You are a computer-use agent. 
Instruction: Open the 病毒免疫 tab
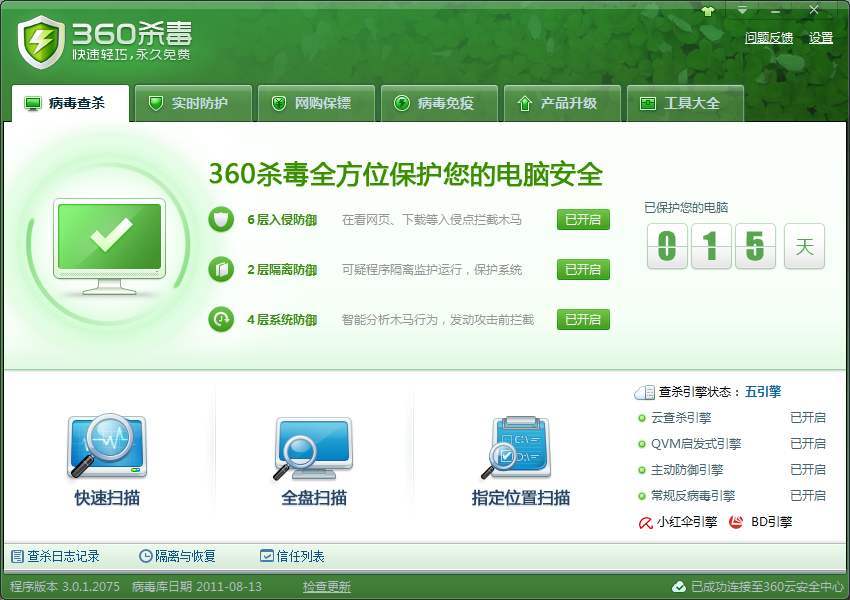click(x=438, y=103)
